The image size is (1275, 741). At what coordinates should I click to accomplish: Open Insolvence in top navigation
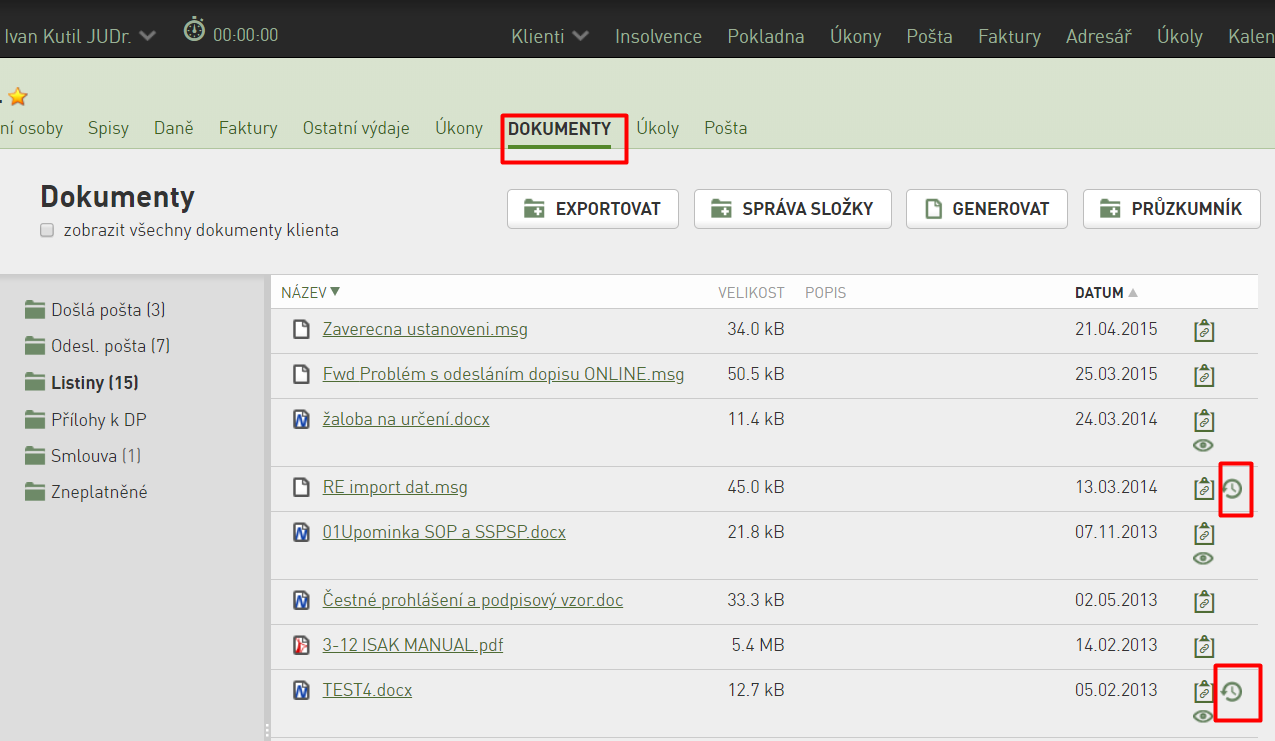pyautogui.click(x=658, y=36)
